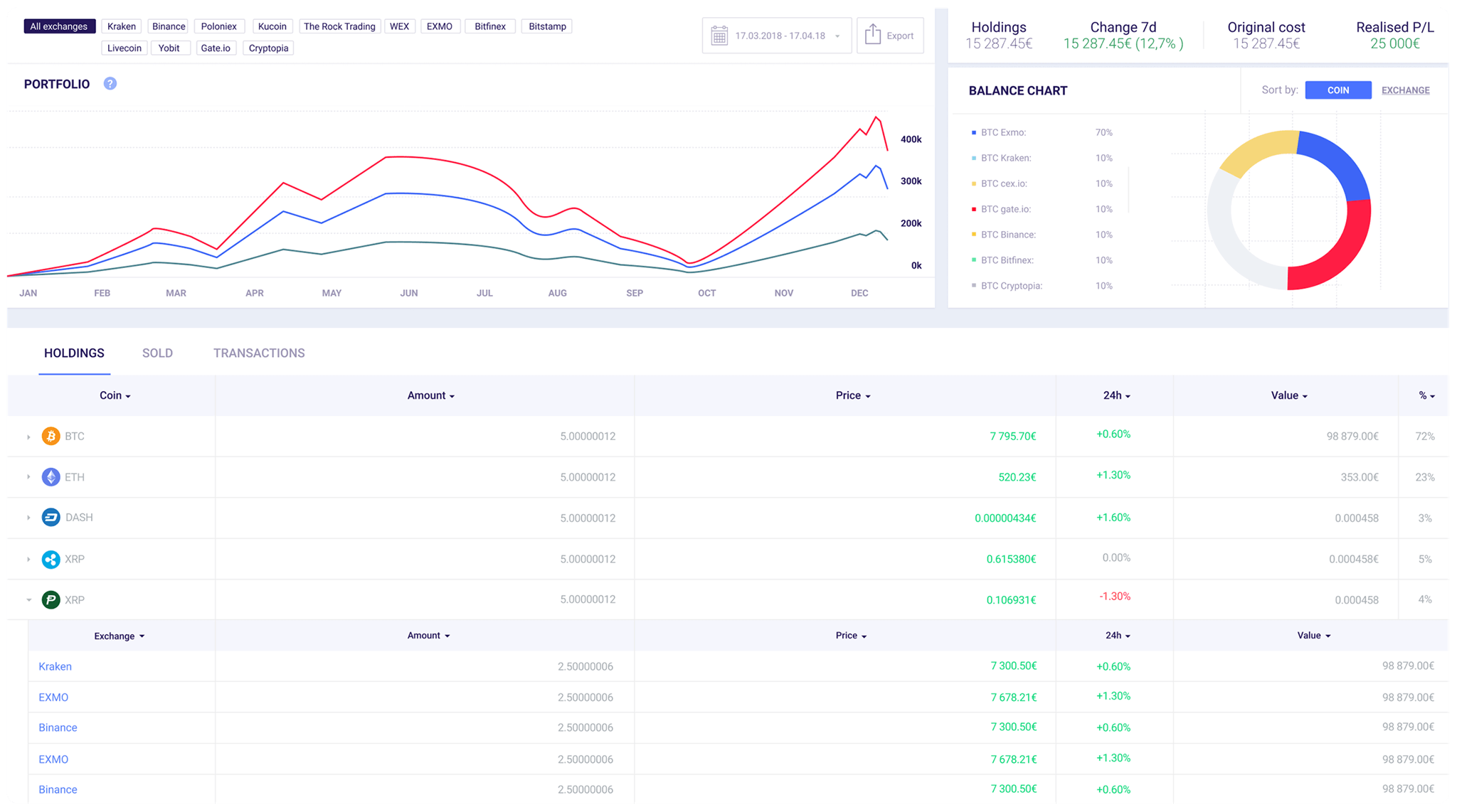
Task: Toggle the All exchanges filter
Action: pyautogui.click(x=58, y=26)
